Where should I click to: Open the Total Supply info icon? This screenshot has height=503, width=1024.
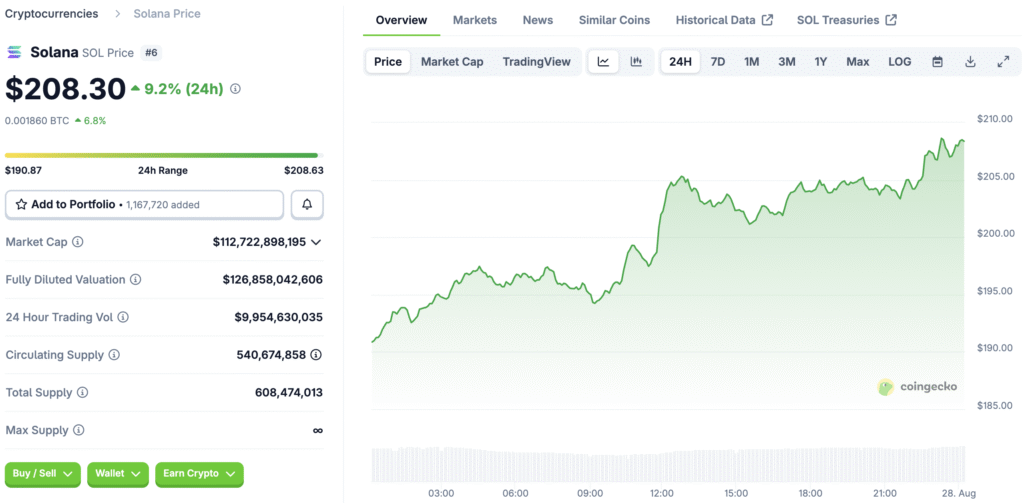82,393
